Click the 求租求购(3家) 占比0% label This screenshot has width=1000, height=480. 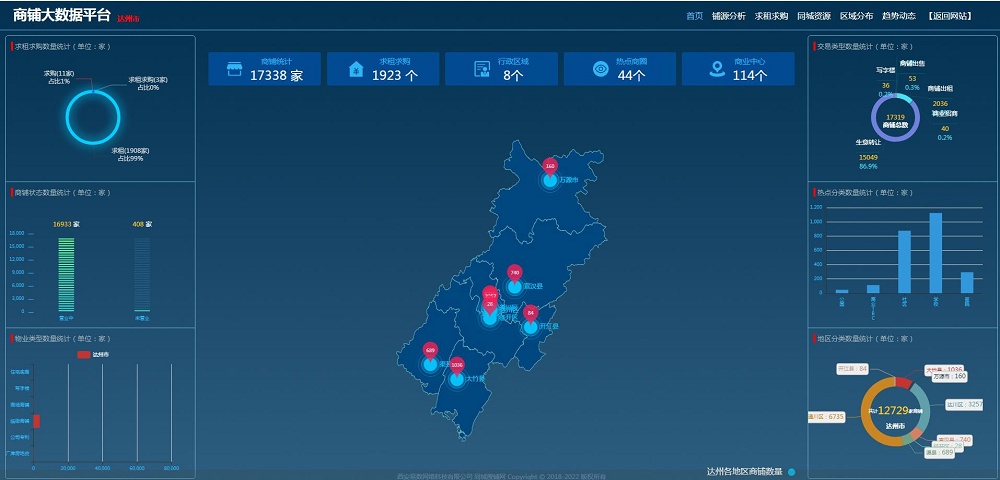coord(148,84)
